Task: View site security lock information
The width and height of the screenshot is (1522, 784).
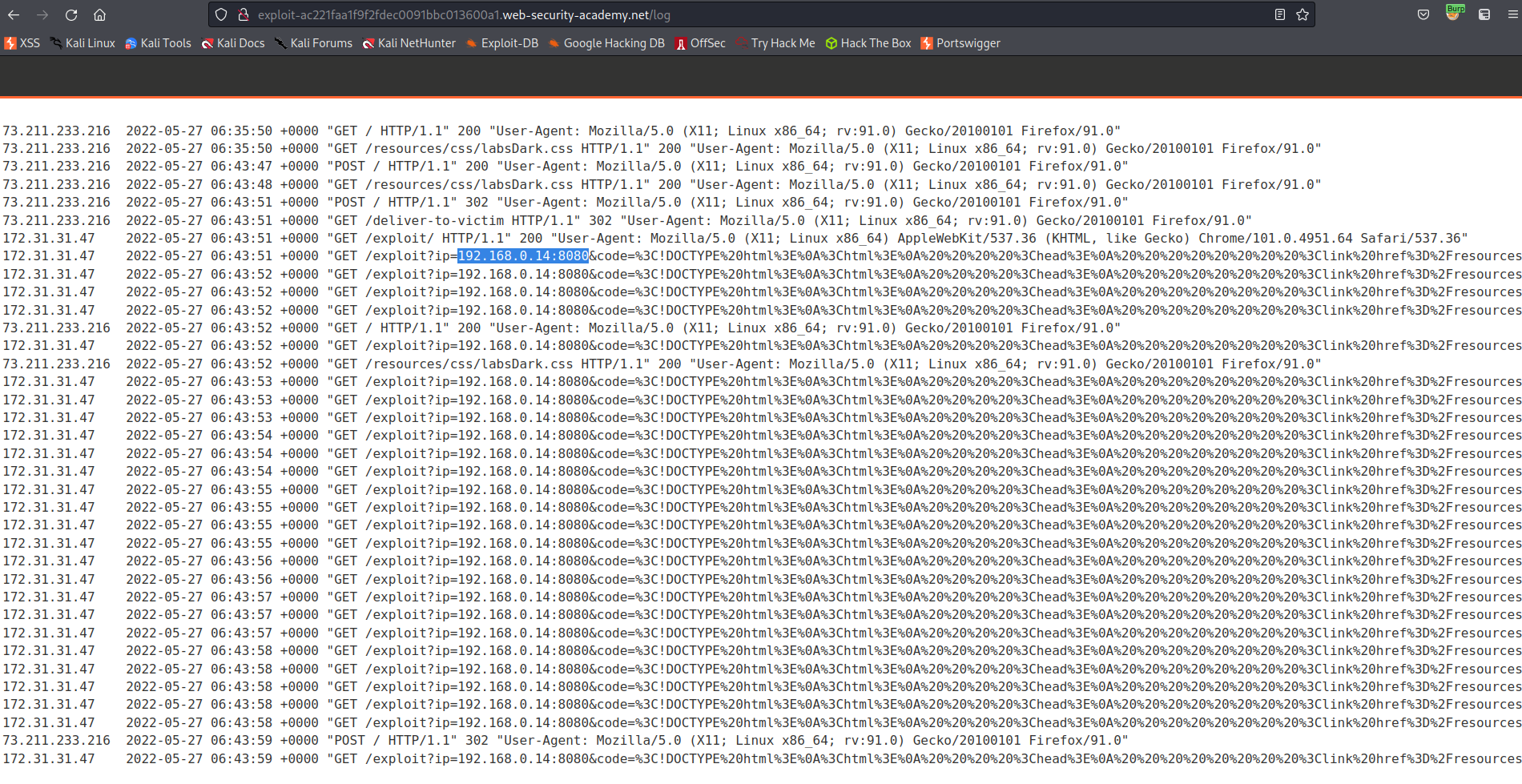Action: tap(244, 14)
